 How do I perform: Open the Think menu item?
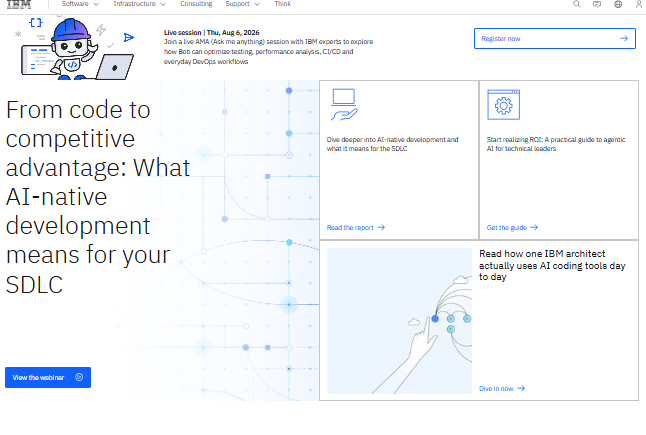(283, 4)
